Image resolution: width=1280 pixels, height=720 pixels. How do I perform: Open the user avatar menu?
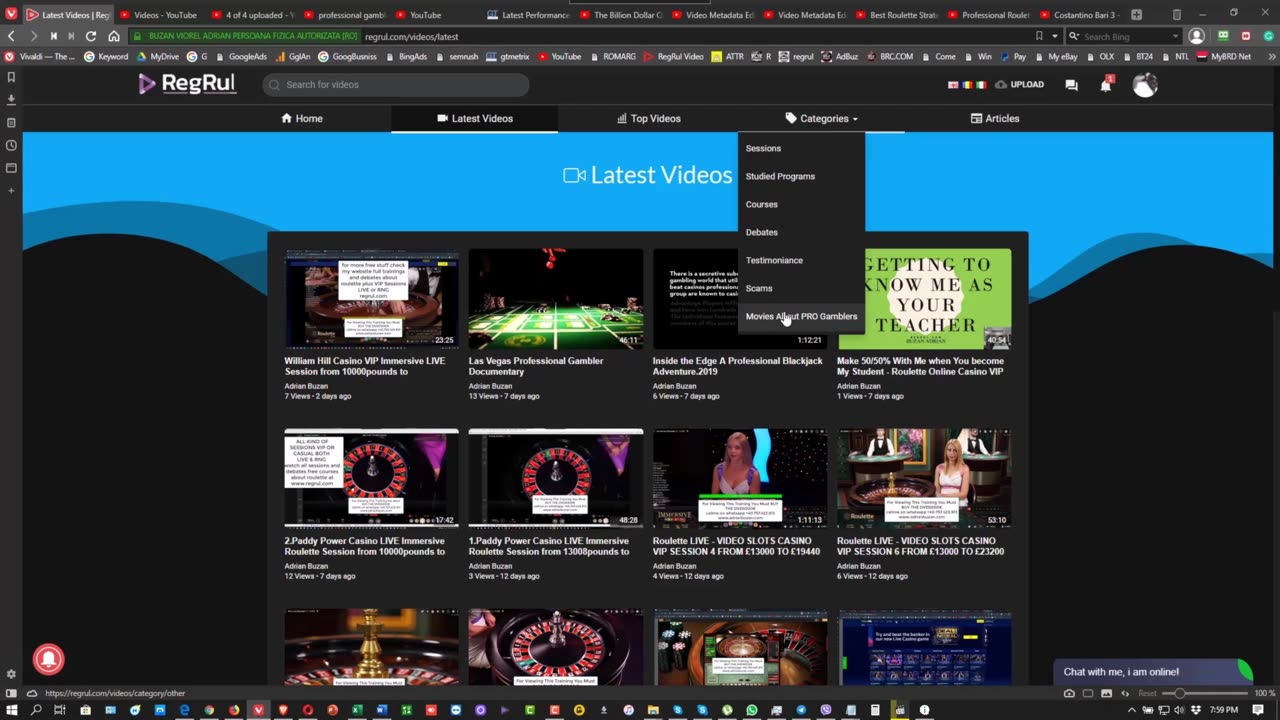click(1144, 85)
